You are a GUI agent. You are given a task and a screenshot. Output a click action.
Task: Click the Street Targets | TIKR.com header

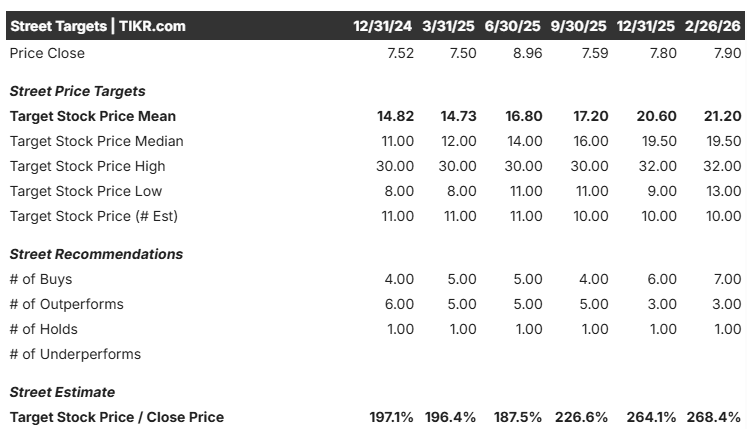98,26
